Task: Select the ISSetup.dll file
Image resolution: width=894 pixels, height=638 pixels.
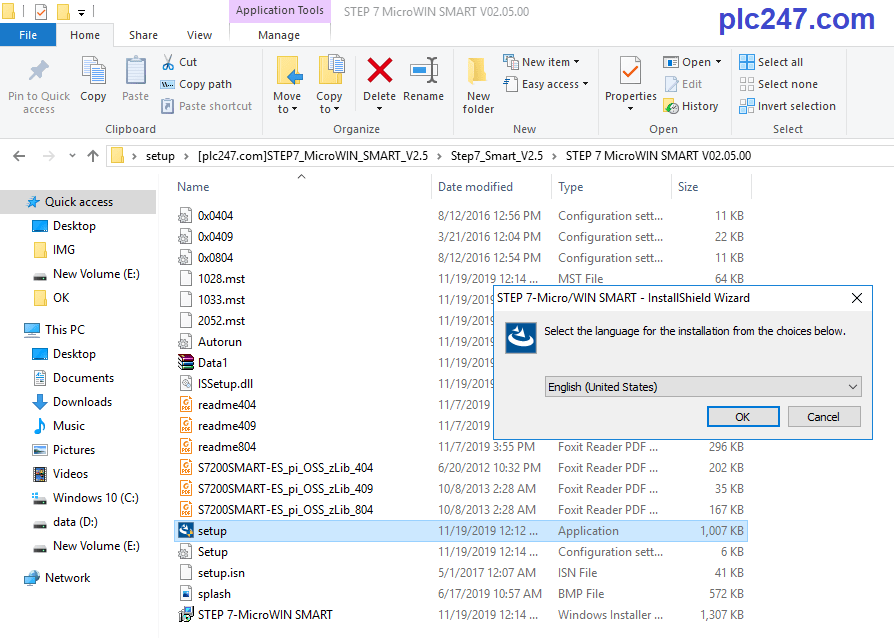Action: [x=225, y=384]
